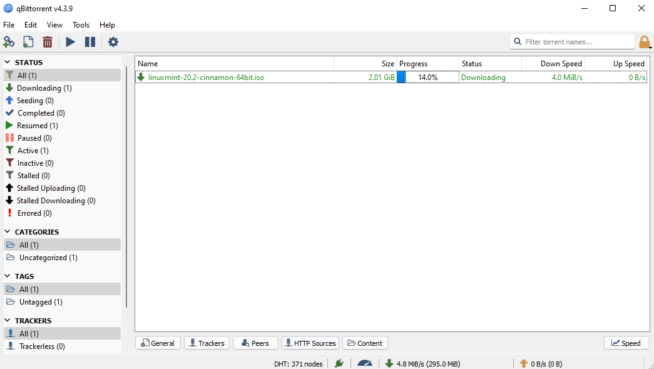Open the View menu
The height and width of the screenshot is (369, 654).
[55, 25]
